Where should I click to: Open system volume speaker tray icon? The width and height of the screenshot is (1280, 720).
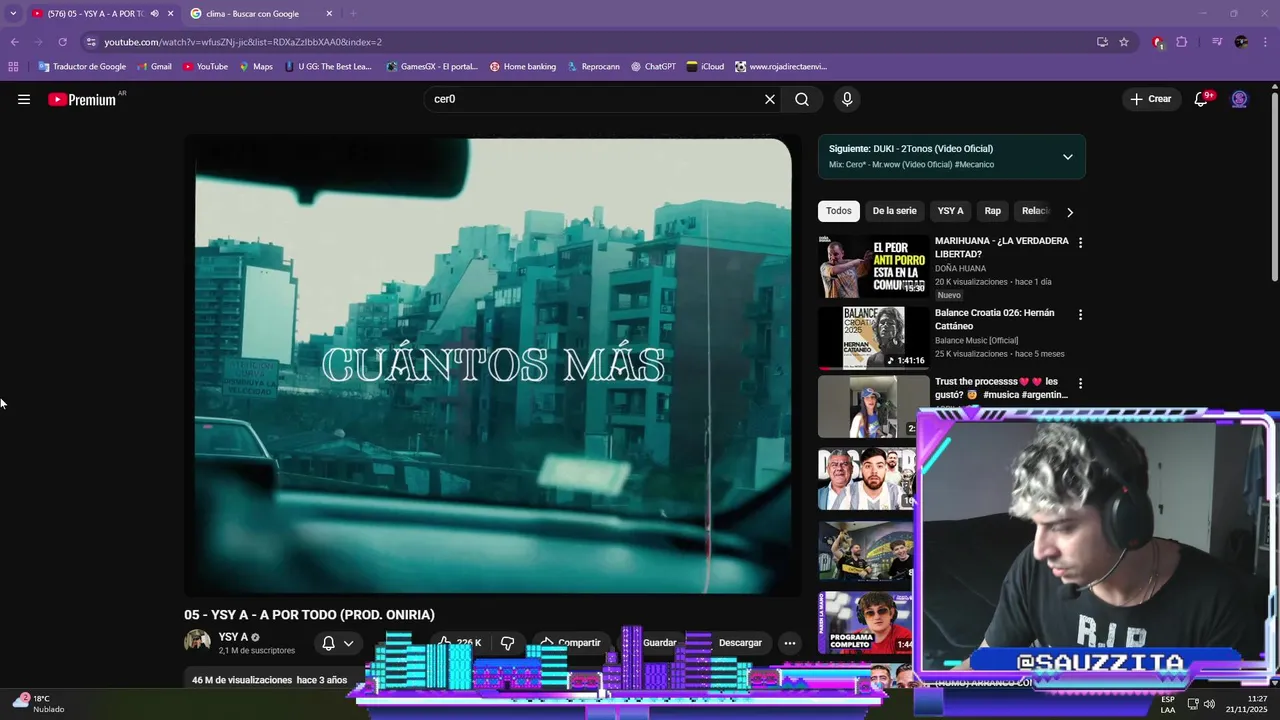(x=1209, y=704)
